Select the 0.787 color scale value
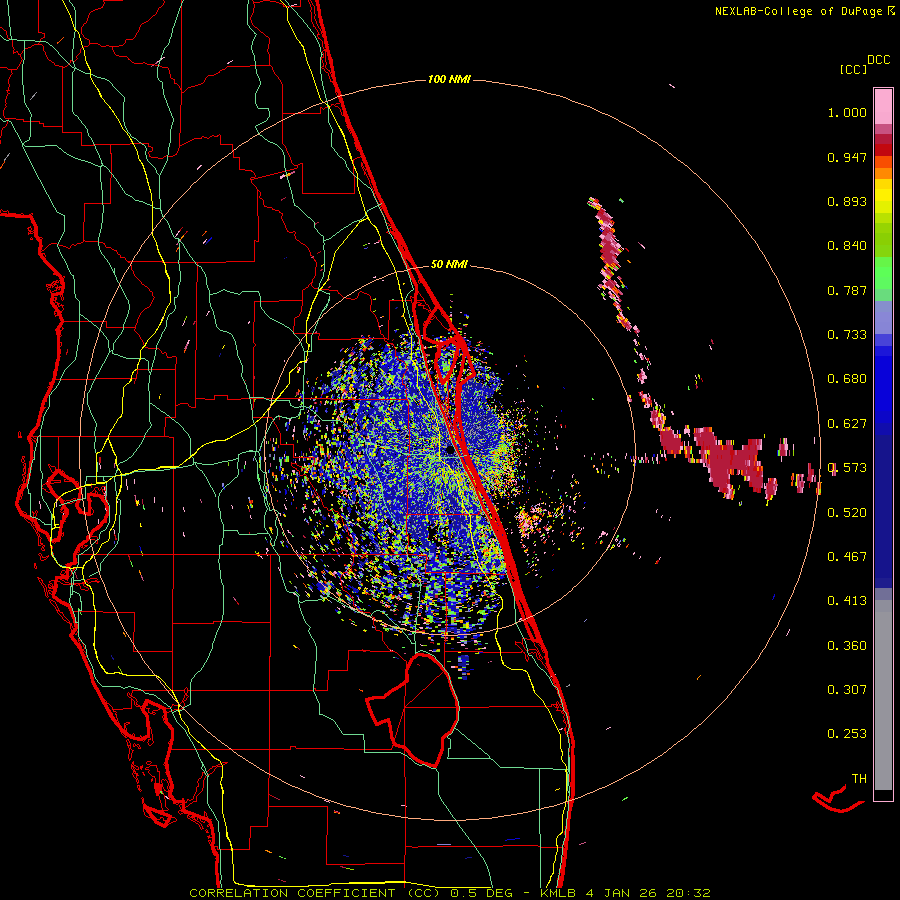 [x=847, y=290]
